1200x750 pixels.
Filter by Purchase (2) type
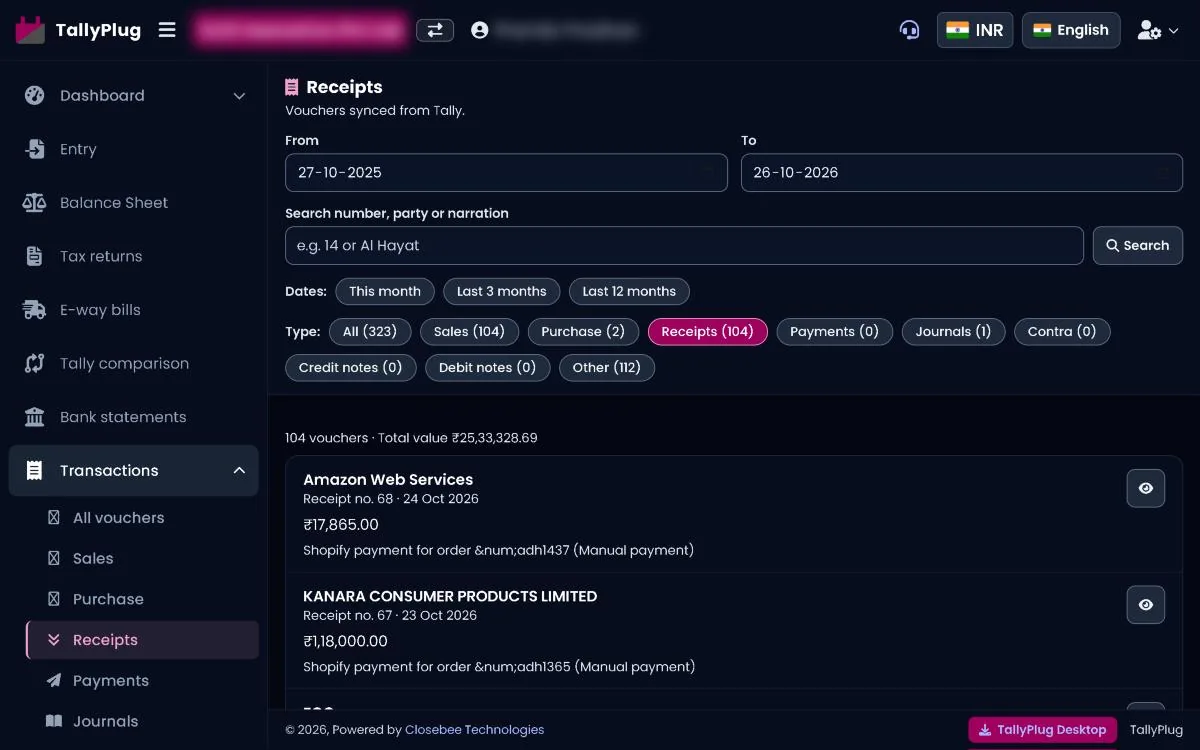[x=583, y=332]
